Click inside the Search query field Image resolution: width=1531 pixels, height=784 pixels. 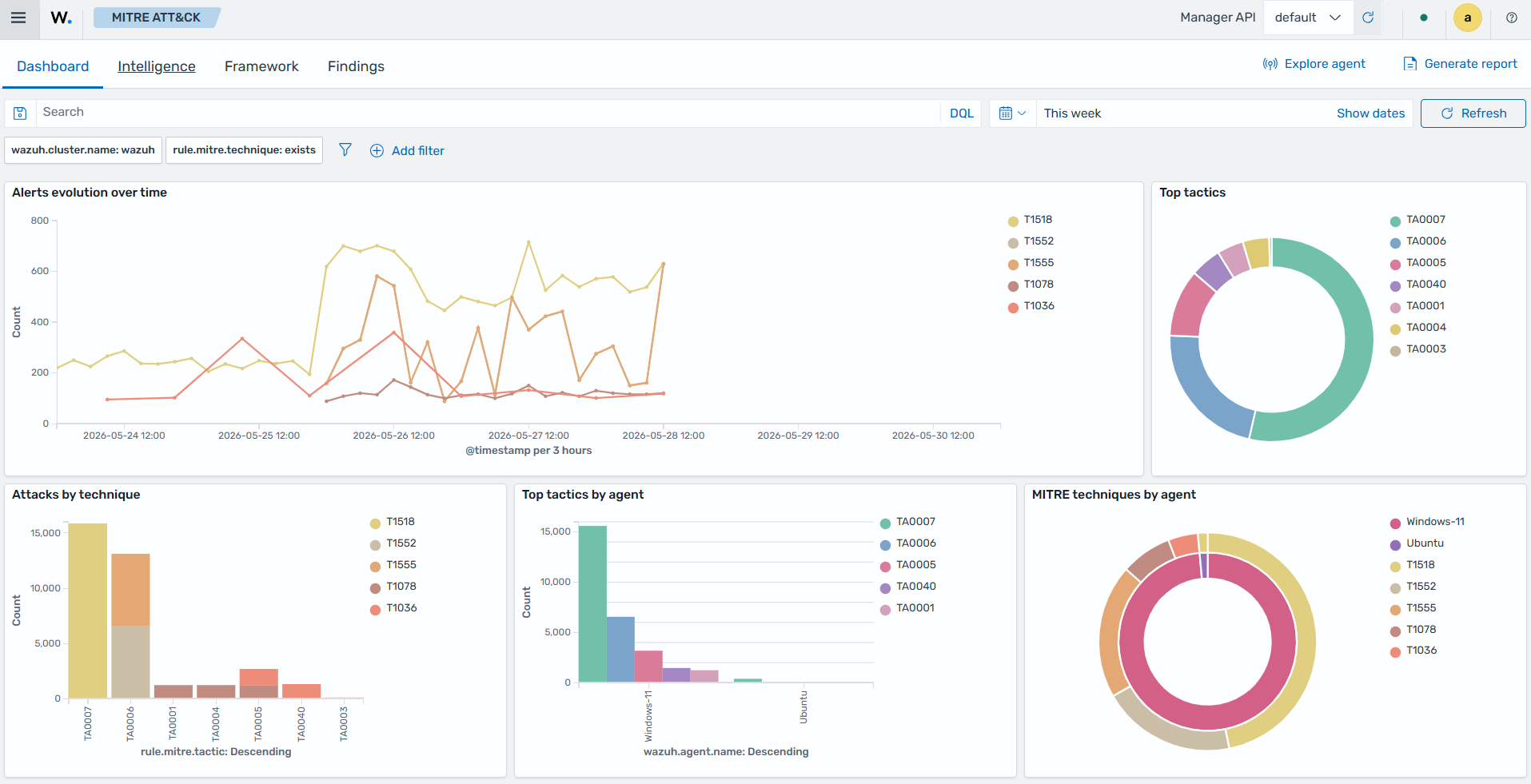click(488, 113)
